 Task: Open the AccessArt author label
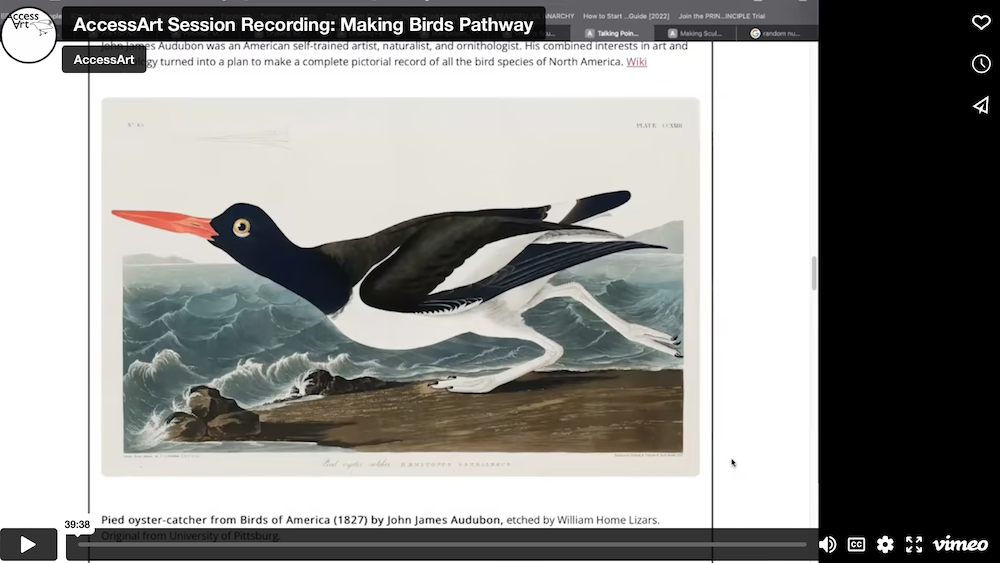pos(104,60)
